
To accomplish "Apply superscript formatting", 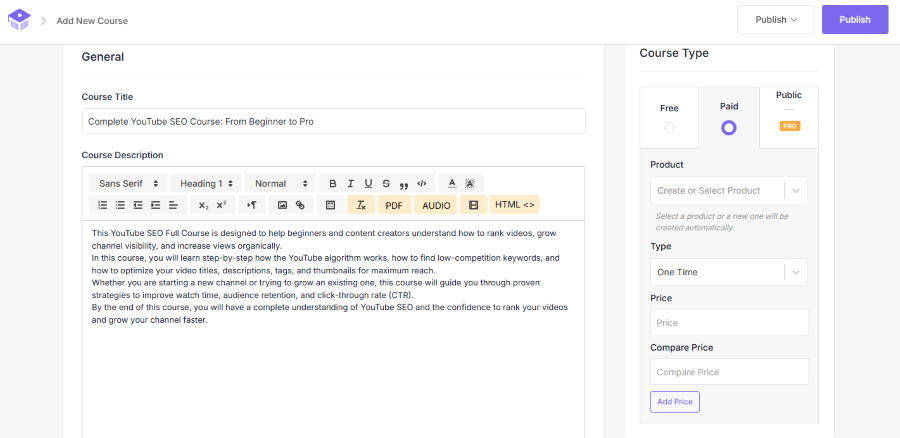I will coord(221,204).
